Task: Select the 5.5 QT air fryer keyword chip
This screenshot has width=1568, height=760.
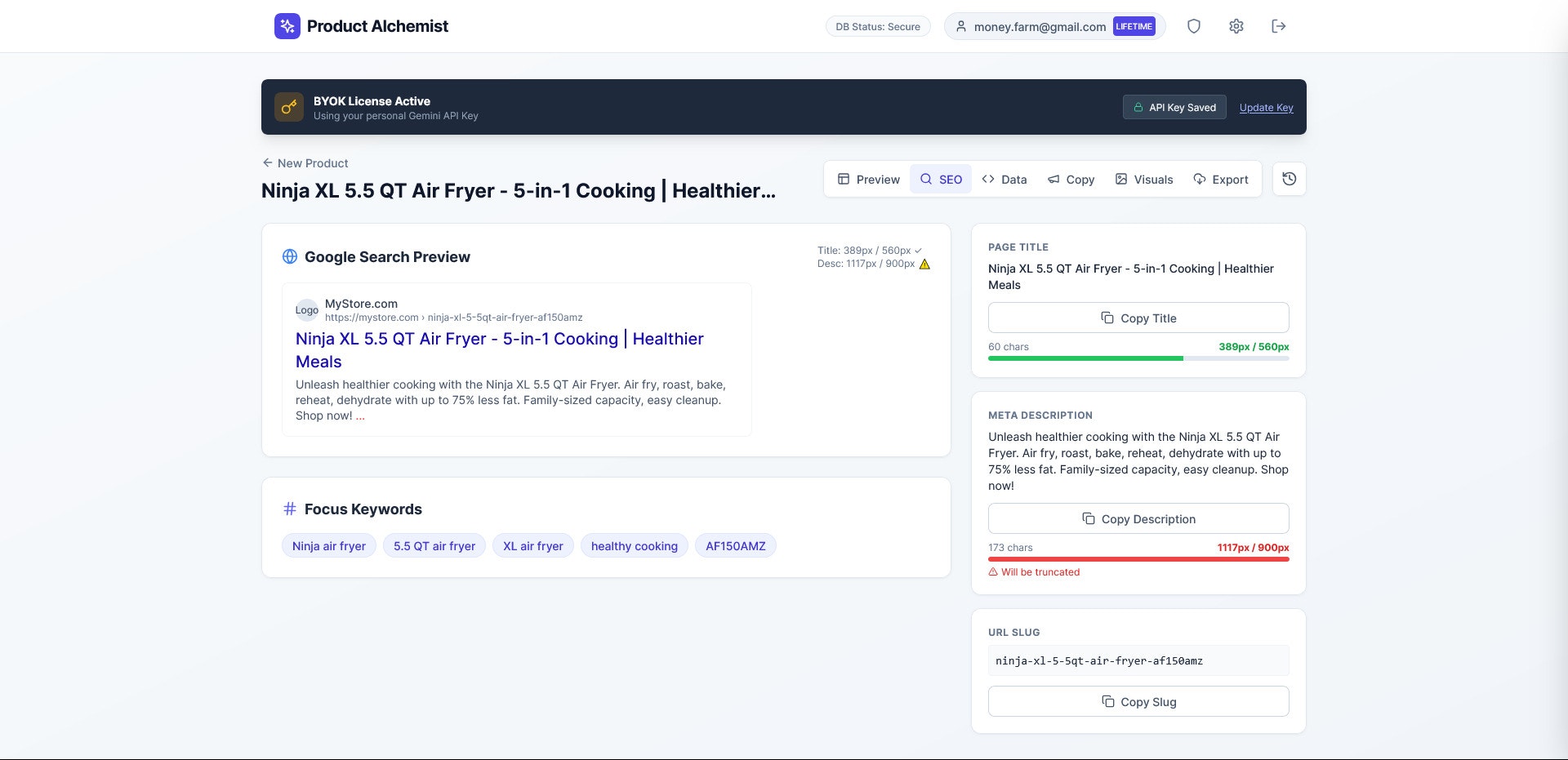Action: (x=434, y=545)
